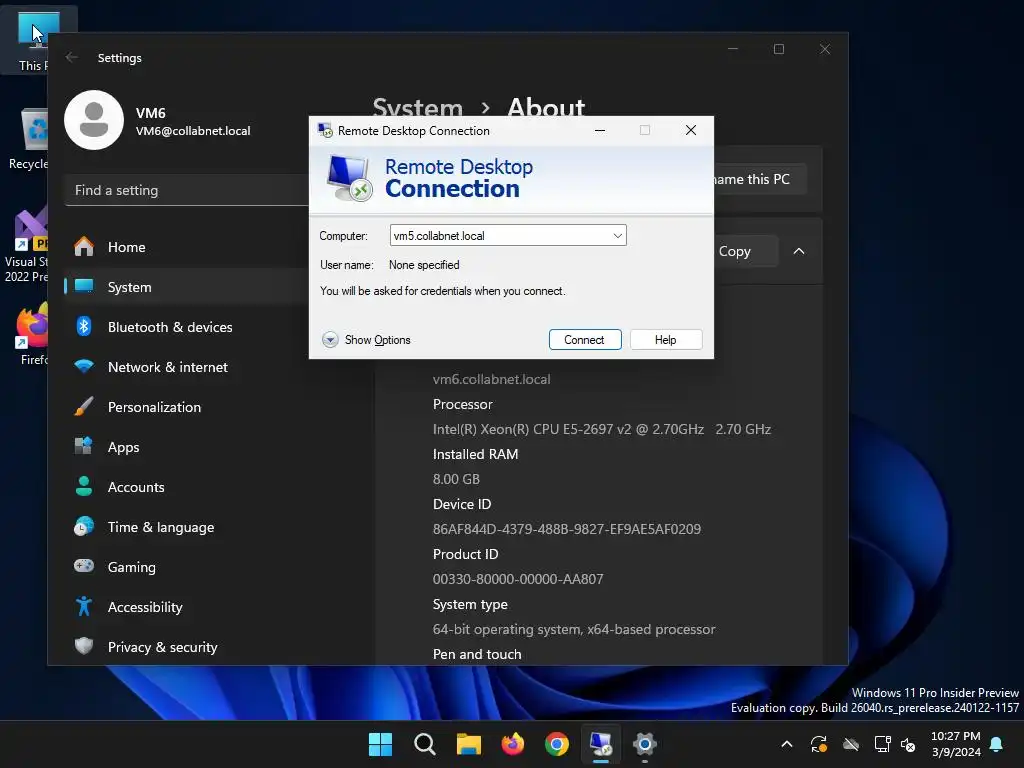Image resolution: width=1024 pixels, height=768 pixels.
Task: Click the Rename this PC button
Action: 760,179
